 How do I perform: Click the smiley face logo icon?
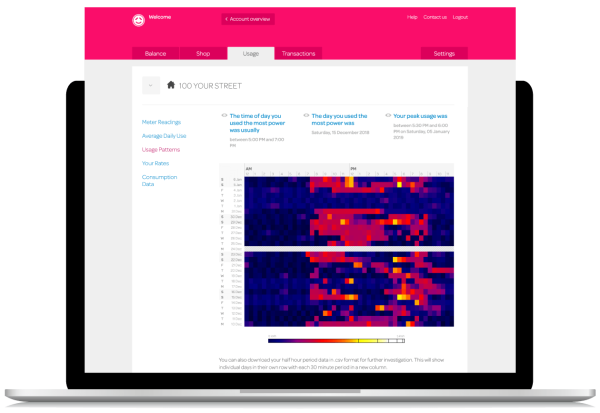click(138, 20)
